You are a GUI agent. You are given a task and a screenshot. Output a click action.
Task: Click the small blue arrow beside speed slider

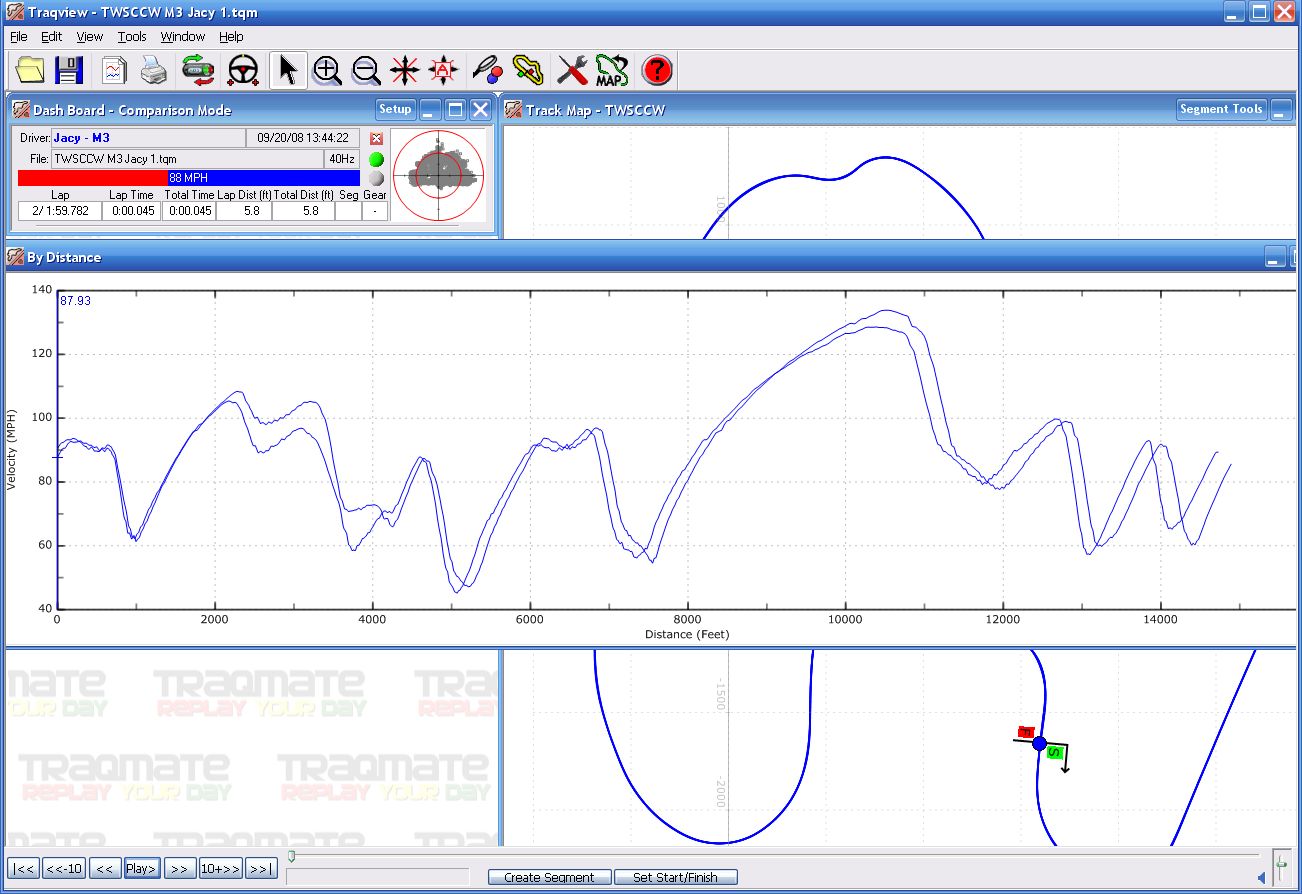click(1261, 878)
